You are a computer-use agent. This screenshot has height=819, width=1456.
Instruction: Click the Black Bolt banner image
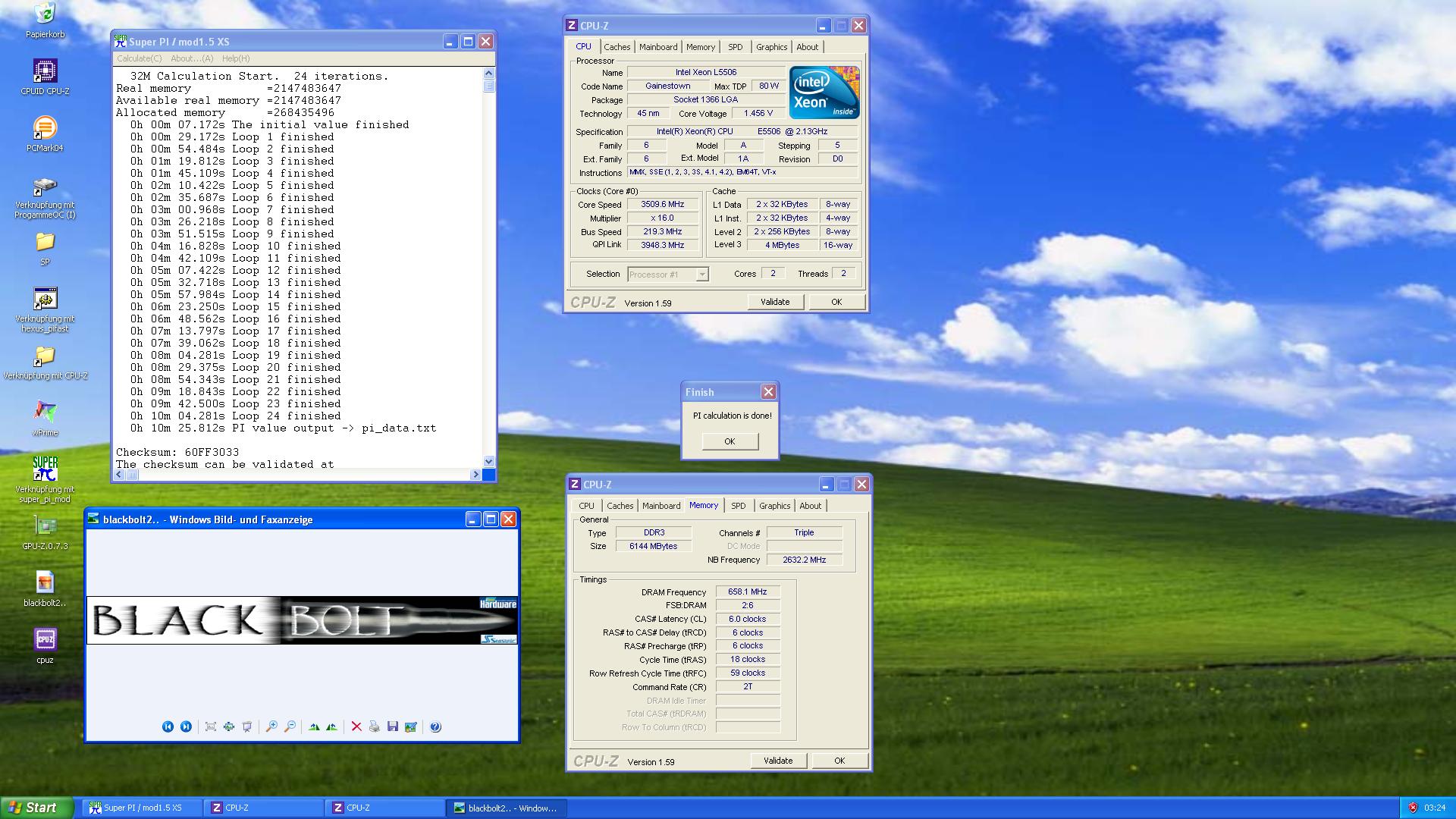(303, 620)
